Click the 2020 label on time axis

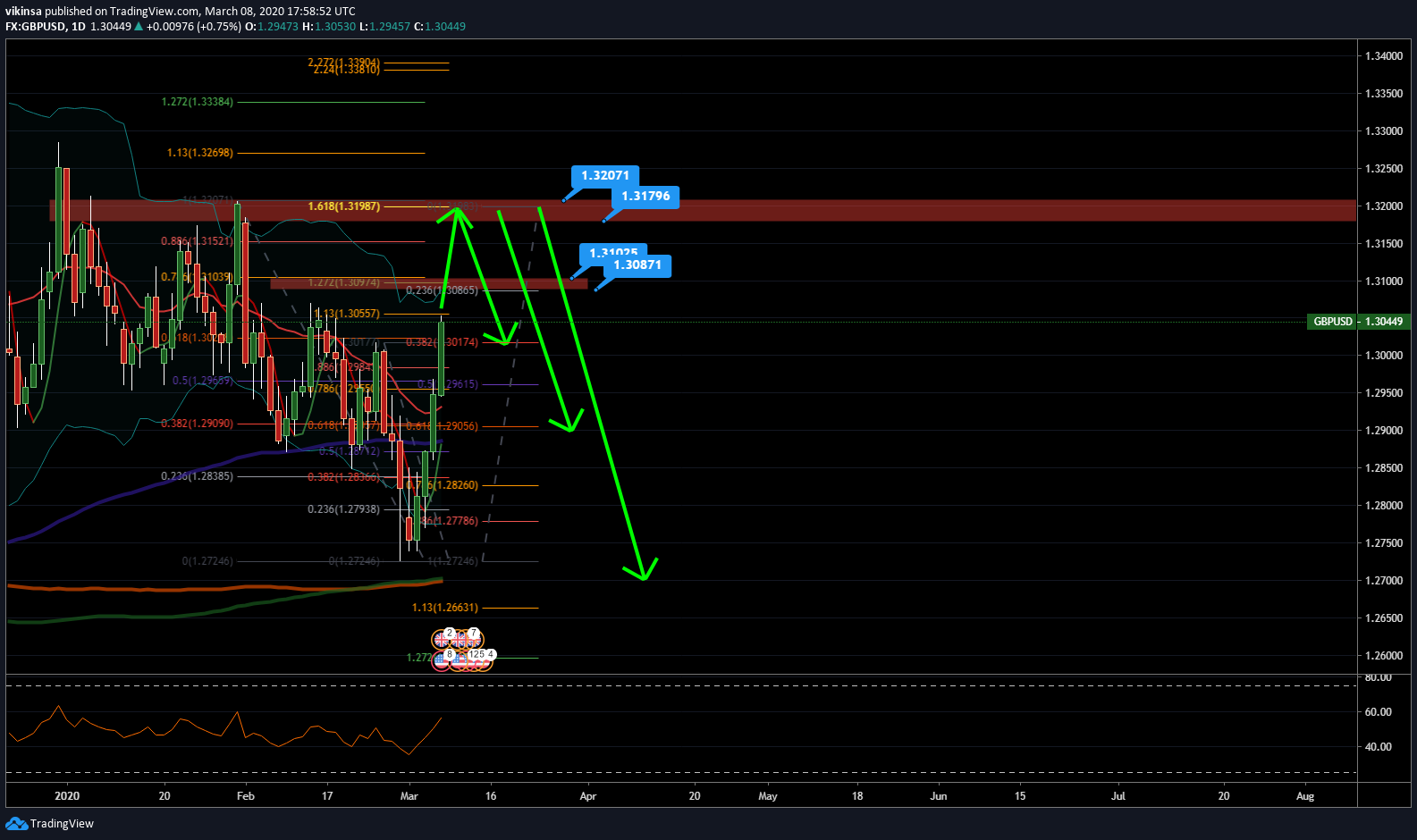pyautogui.click(x=67, y=796)
